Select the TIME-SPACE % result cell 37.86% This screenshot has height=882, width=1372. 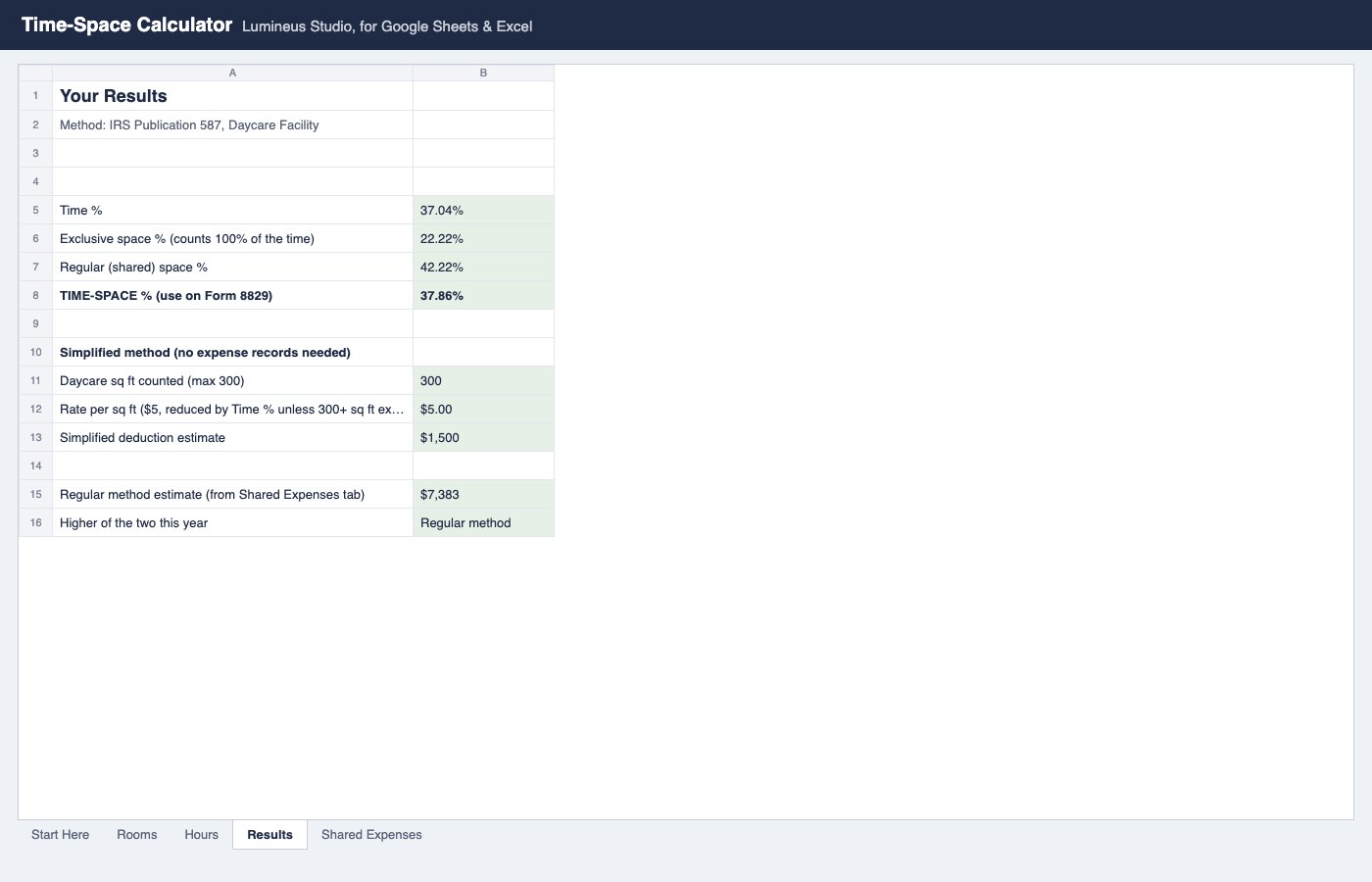483,295
